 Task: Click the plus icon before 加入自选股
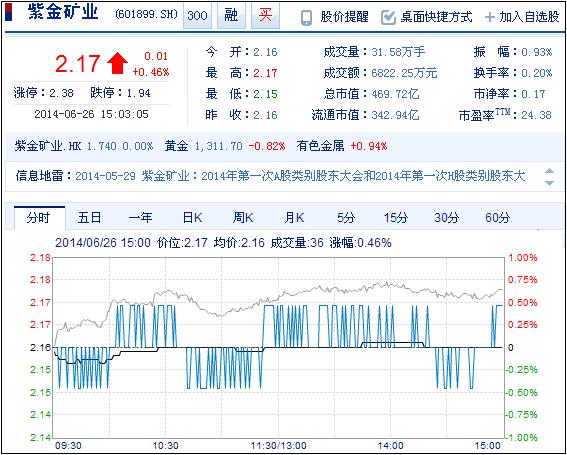tap(490, 17)
